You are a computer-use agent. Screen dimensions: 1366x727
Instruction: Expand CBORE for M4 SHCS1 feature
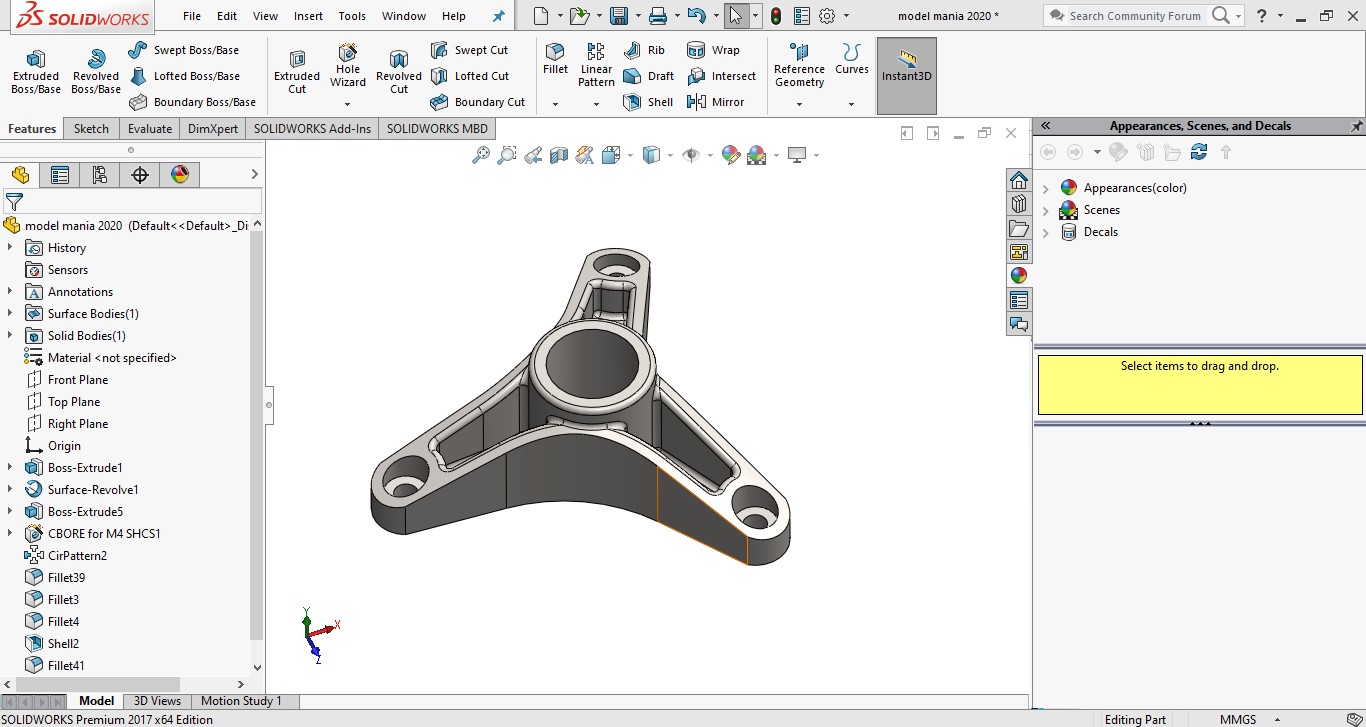[10, 533]
